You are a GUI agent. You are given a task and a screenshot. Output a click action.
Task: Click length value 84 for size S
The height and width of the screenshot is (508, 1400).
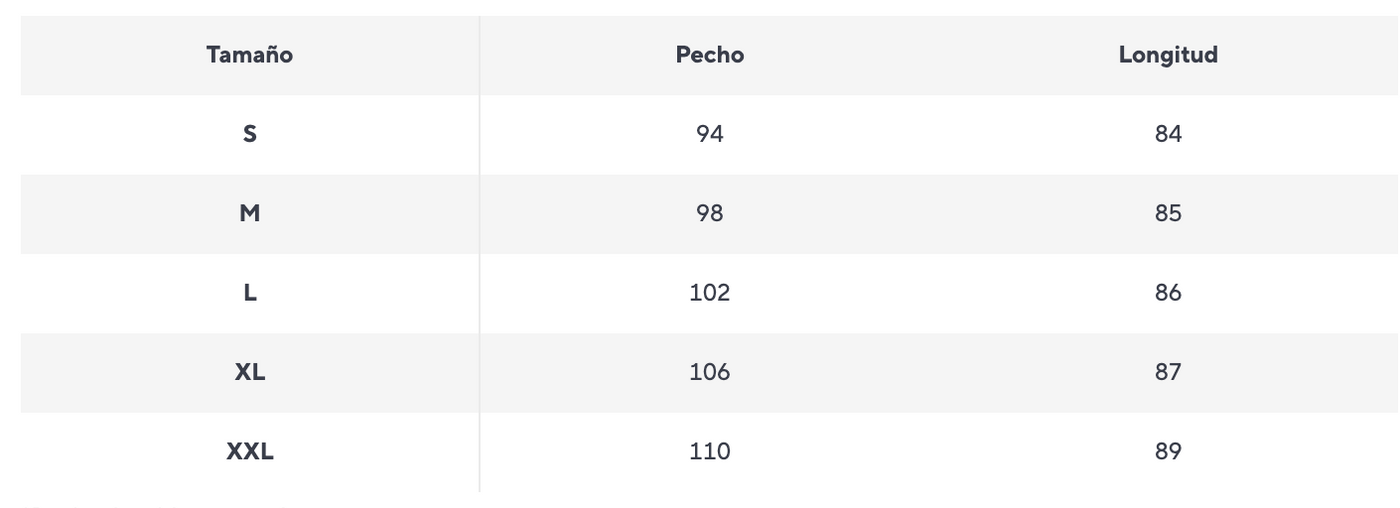pos(1168,134)
